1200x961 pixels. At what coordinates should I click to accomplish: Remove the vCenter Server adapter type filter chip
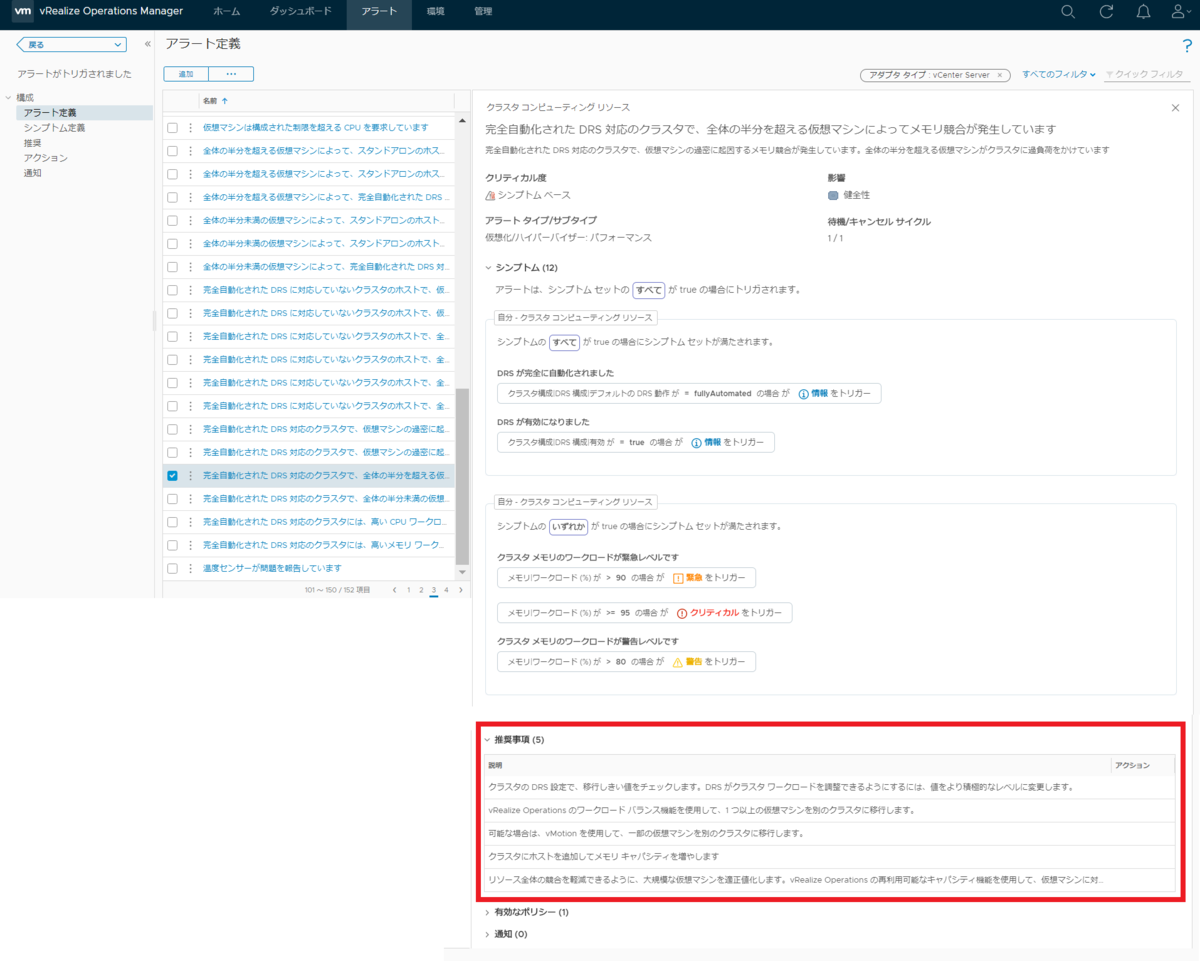click(1000, 75)
